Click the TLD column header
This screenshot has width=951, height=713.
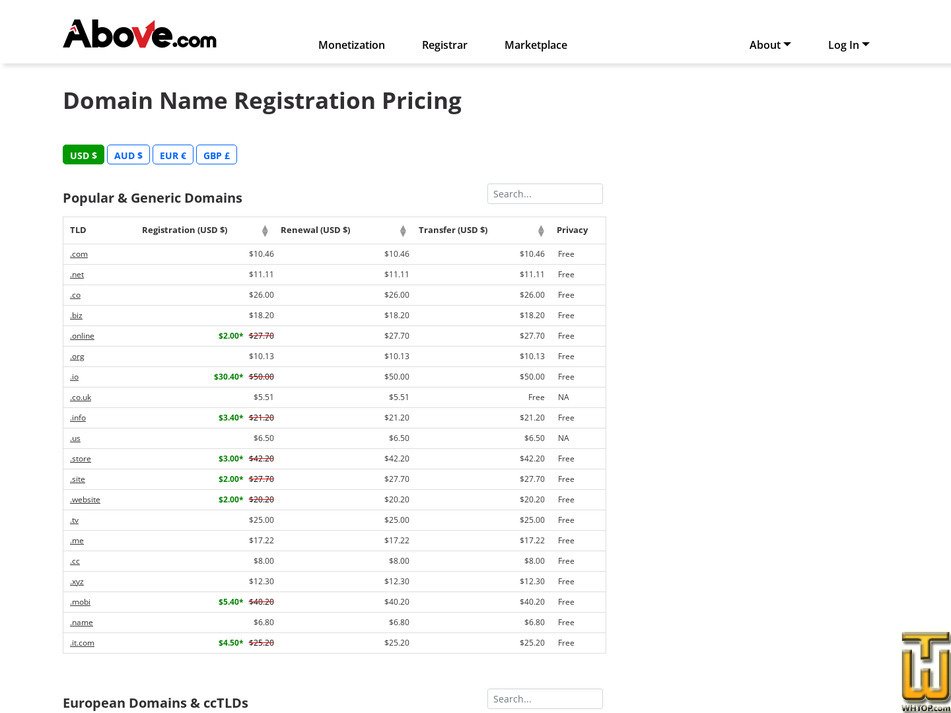click(x=78, y=230)
